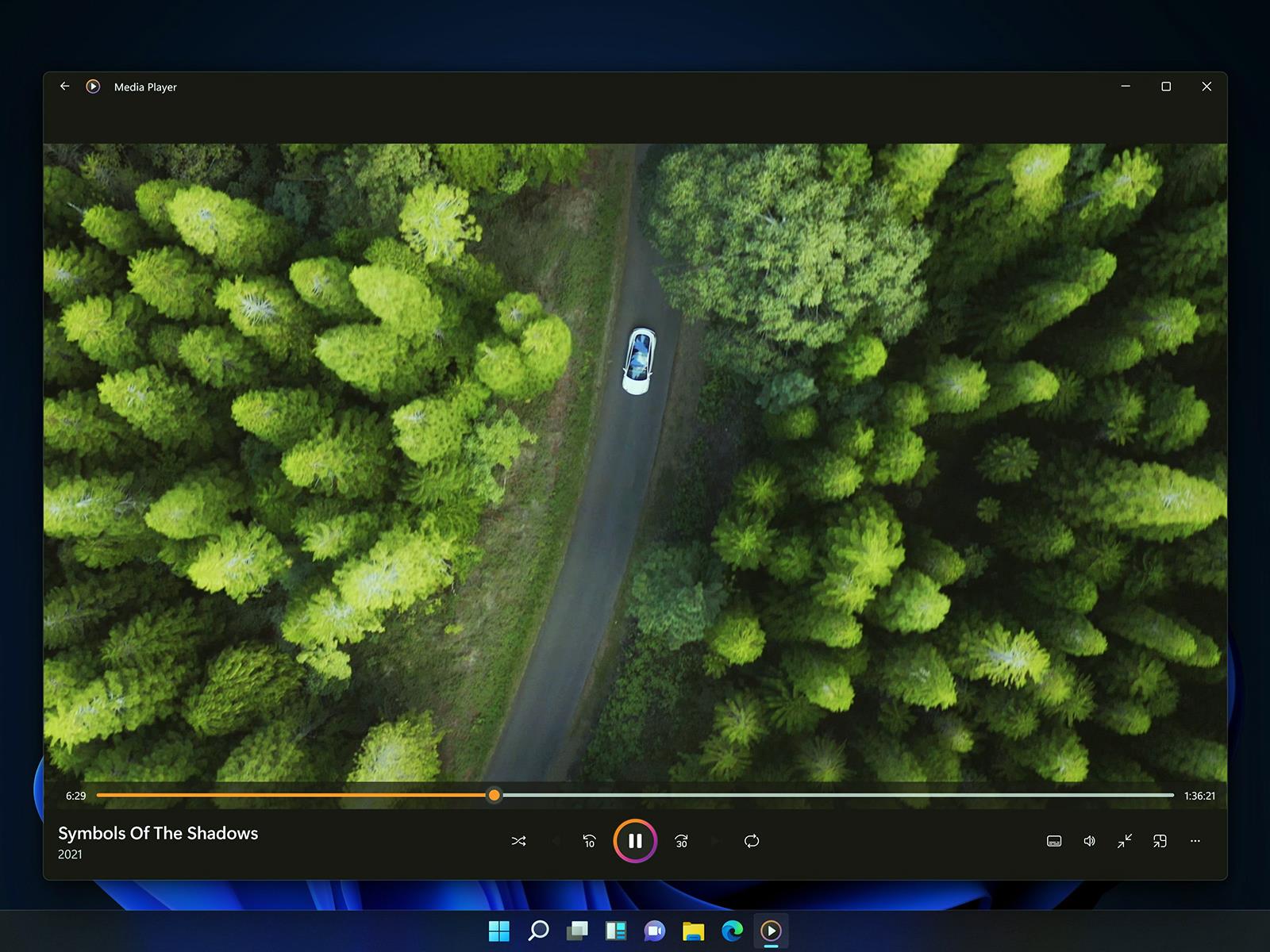
Task: Launch Microsoft Edge from the taskbar
Action: pos(732,931)
